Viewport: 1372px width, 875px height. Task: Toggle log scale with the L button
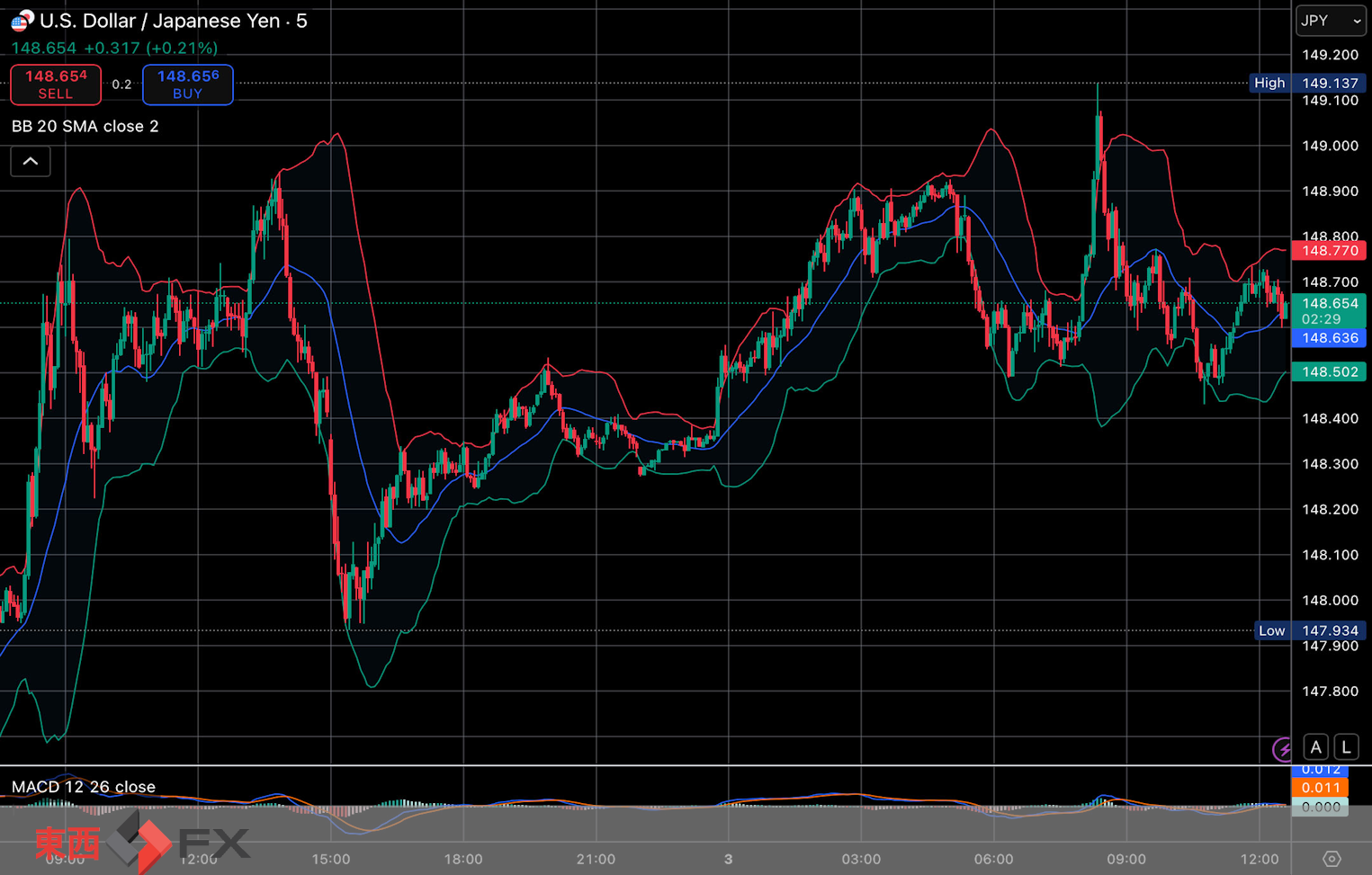pos(1346,747)
